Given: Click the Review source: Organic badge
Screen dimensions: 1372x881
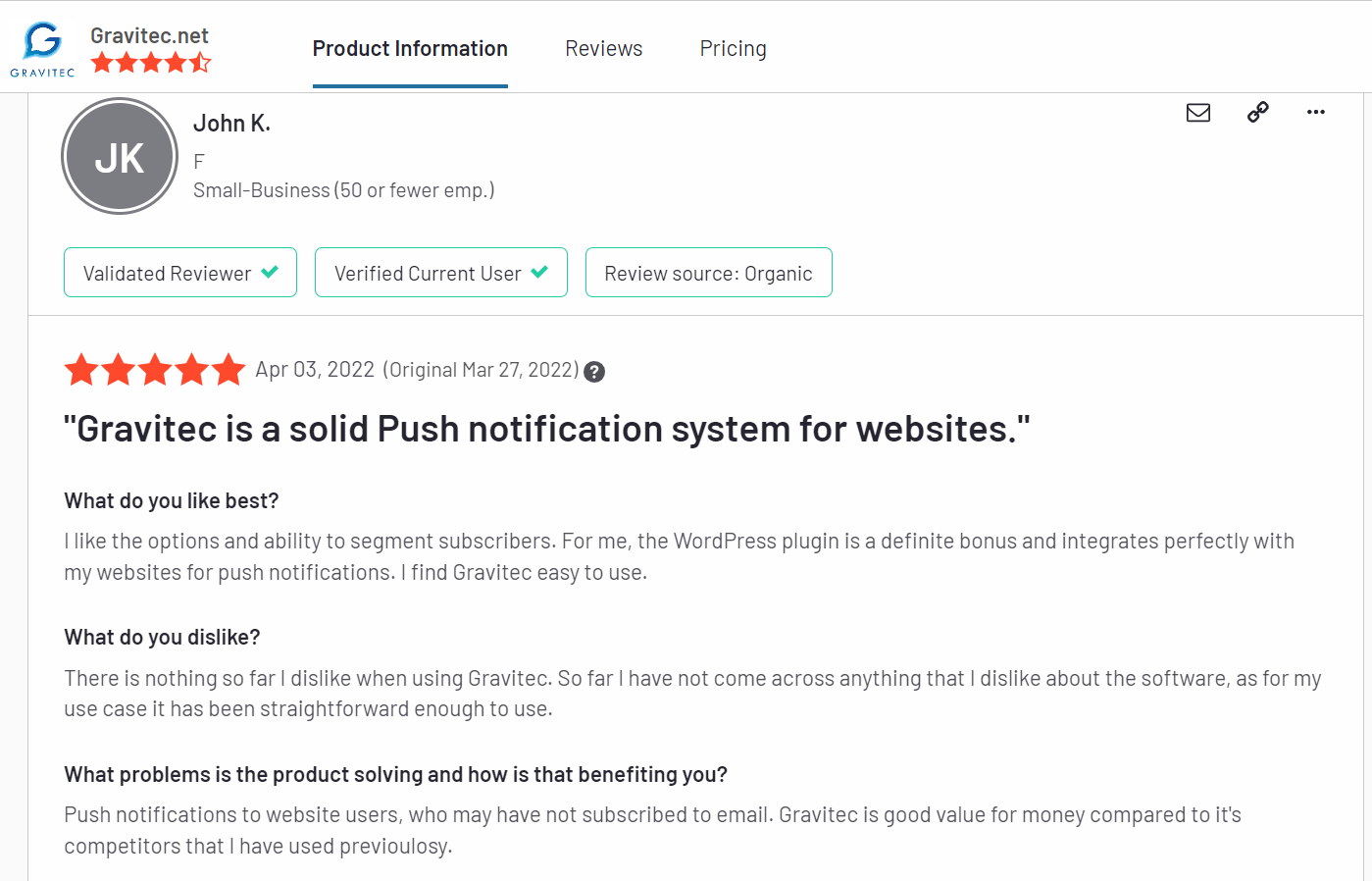Looking at the screenshot, I should point(709,273).
